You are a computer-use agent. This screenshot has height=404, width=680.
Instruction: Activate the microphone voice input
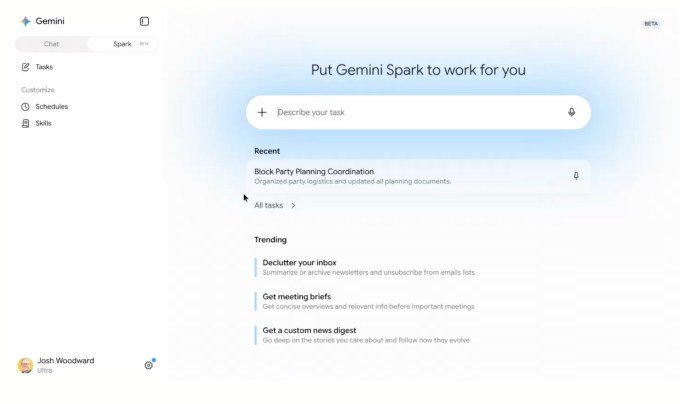pos(572,112)
